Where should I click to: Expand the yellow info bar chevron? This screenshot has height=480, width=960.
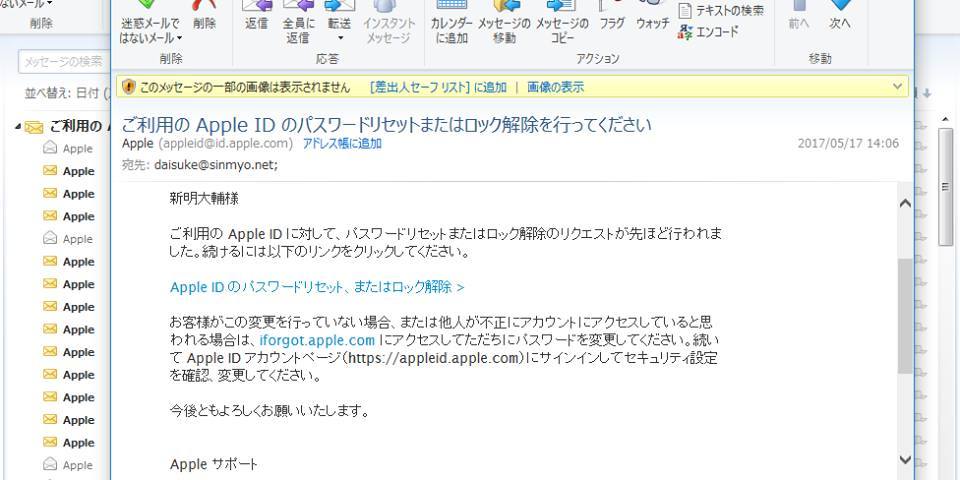click(898, 86)
